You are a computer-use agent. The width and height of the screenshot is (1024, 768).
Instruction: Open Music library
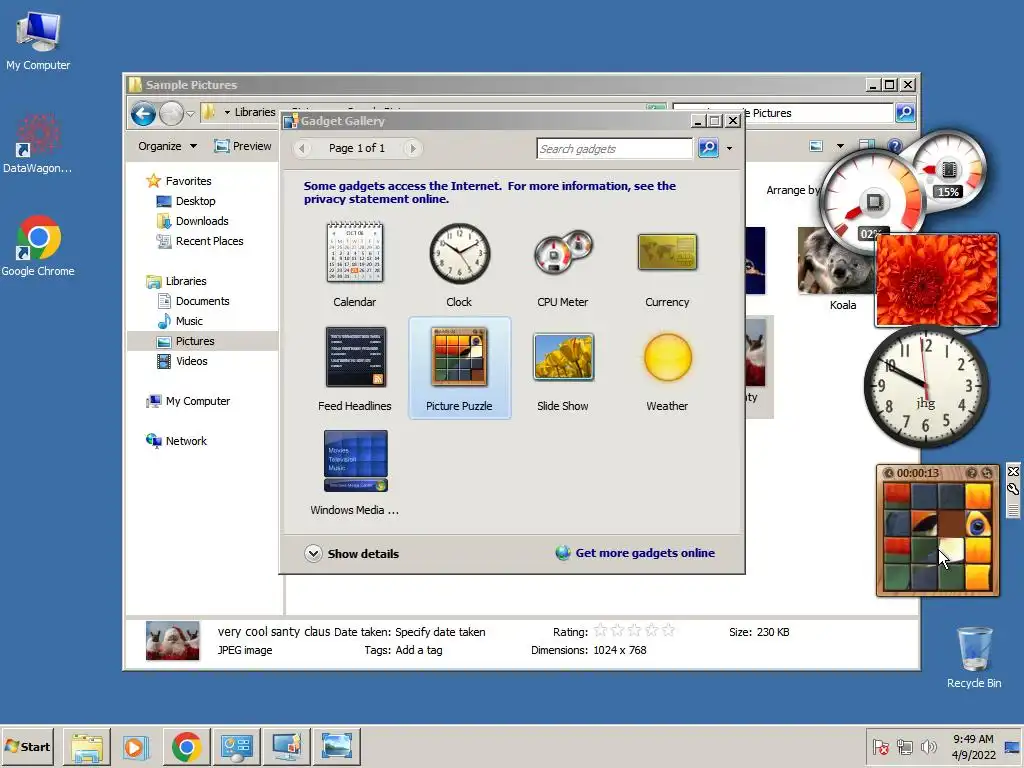click(x=180, y=321)
